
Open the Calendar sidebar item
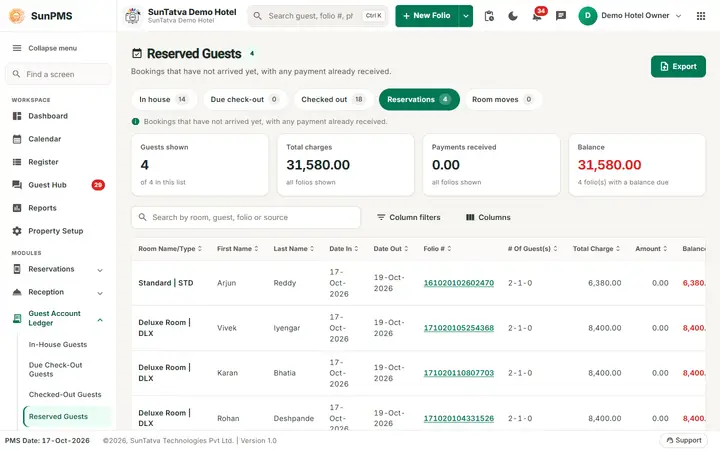[58, 139]
